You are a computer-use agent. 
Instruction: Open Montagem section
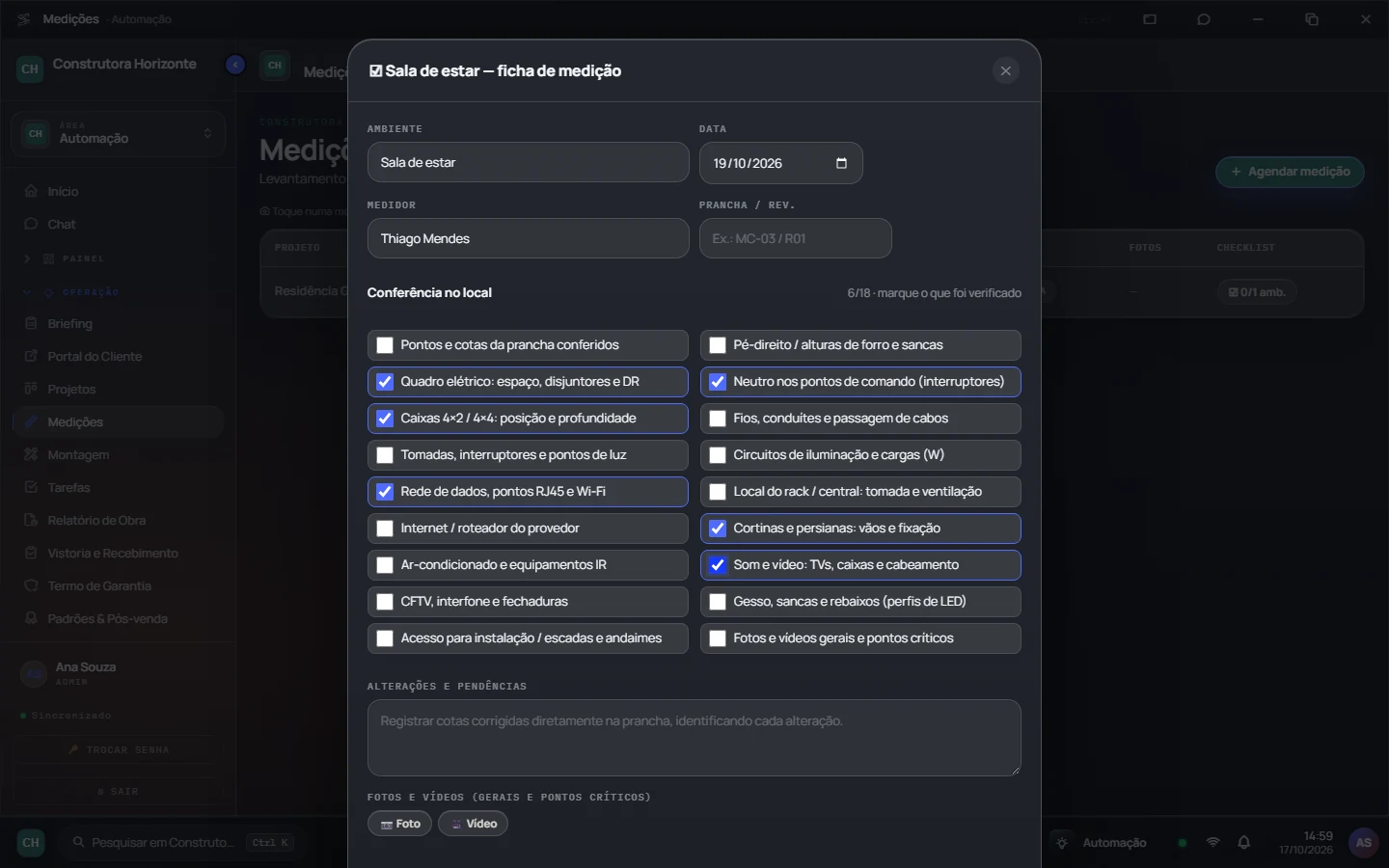pos(118,454)
